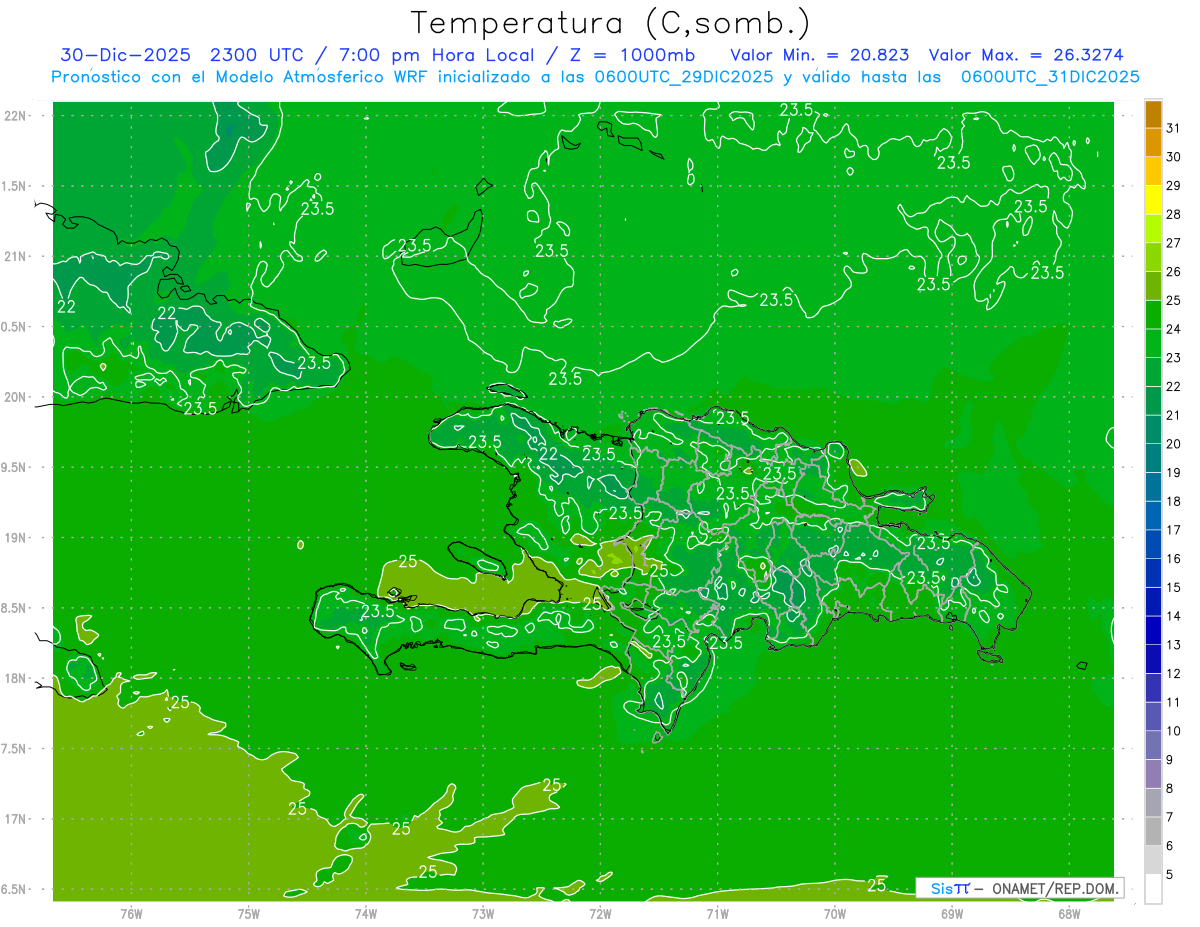Click the '70W' longitude axis label
The height and width of the screenshot is (927, 1200).
835,914
